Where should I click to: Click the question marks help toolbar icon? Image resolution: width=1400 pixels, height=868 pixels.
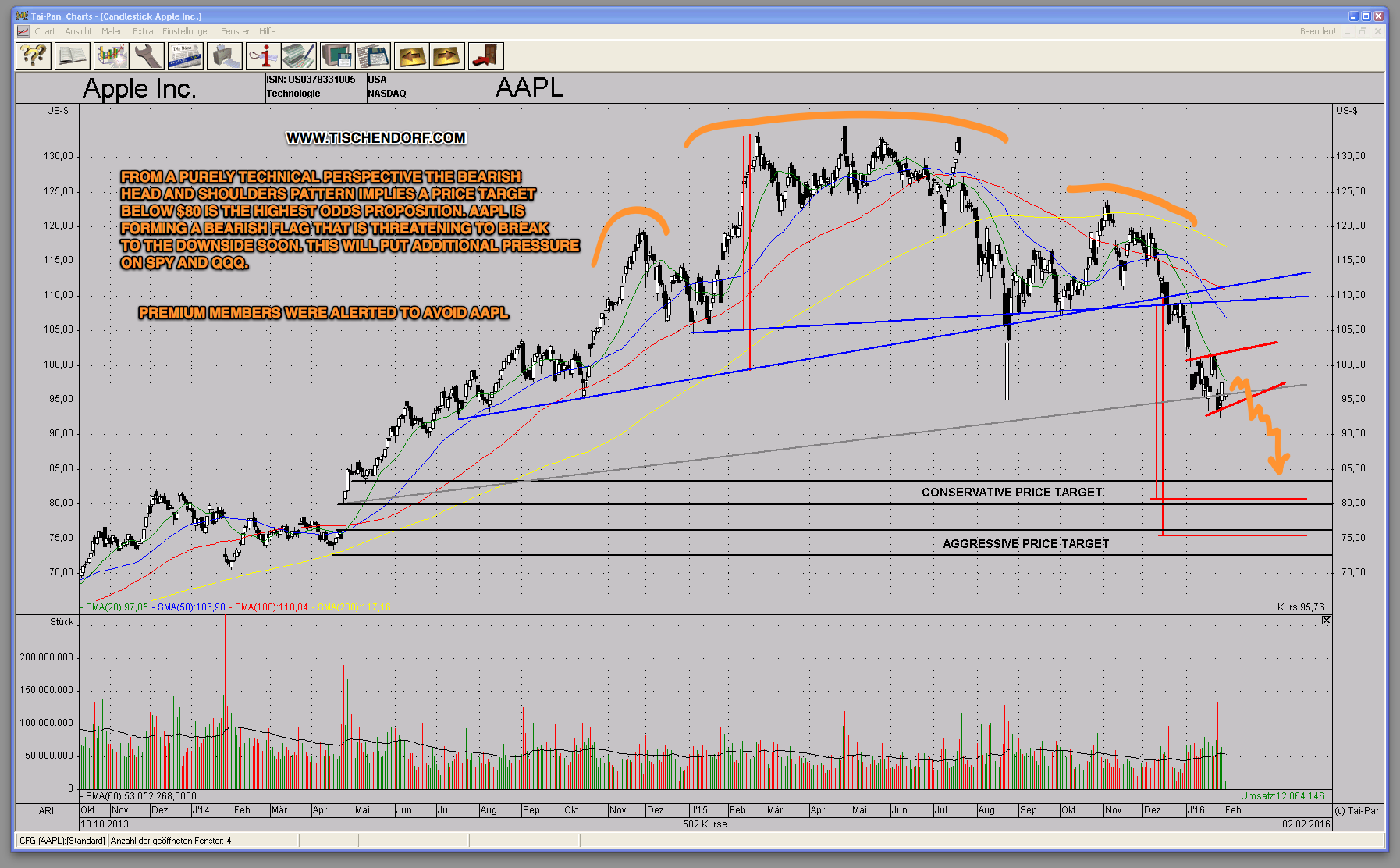34,56
